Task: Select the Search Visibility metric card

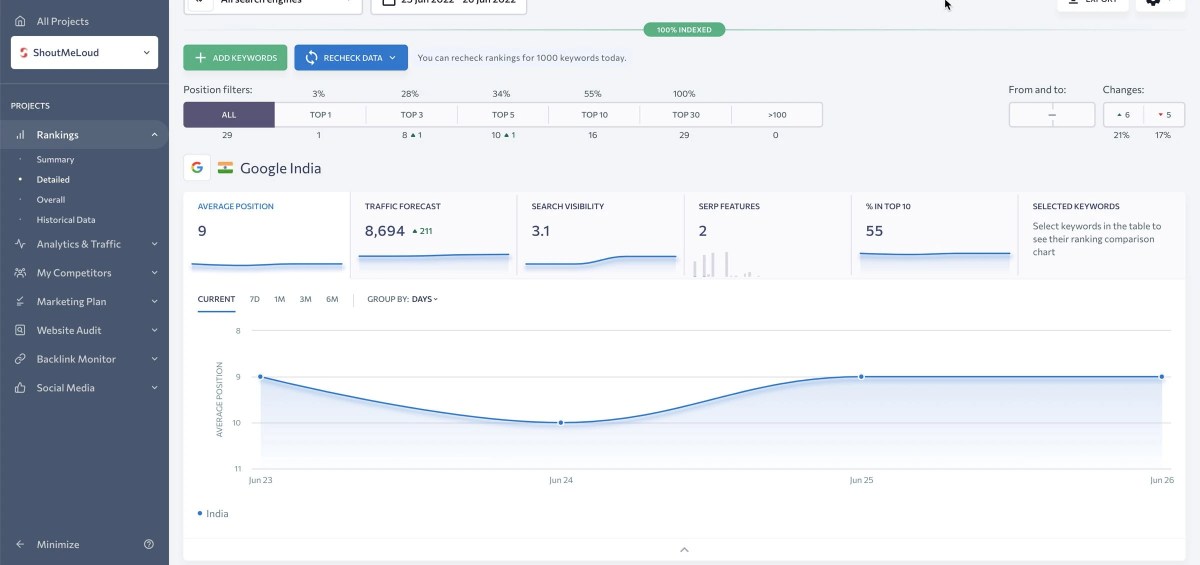Action: [x=601, y=235]
